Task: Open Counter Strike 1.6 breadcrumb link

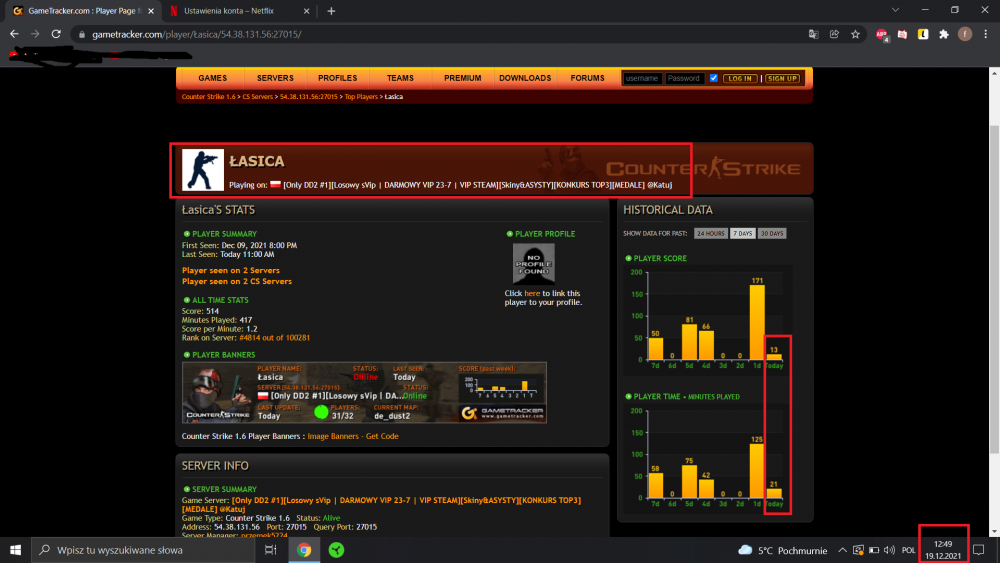Action: [209, 97]
